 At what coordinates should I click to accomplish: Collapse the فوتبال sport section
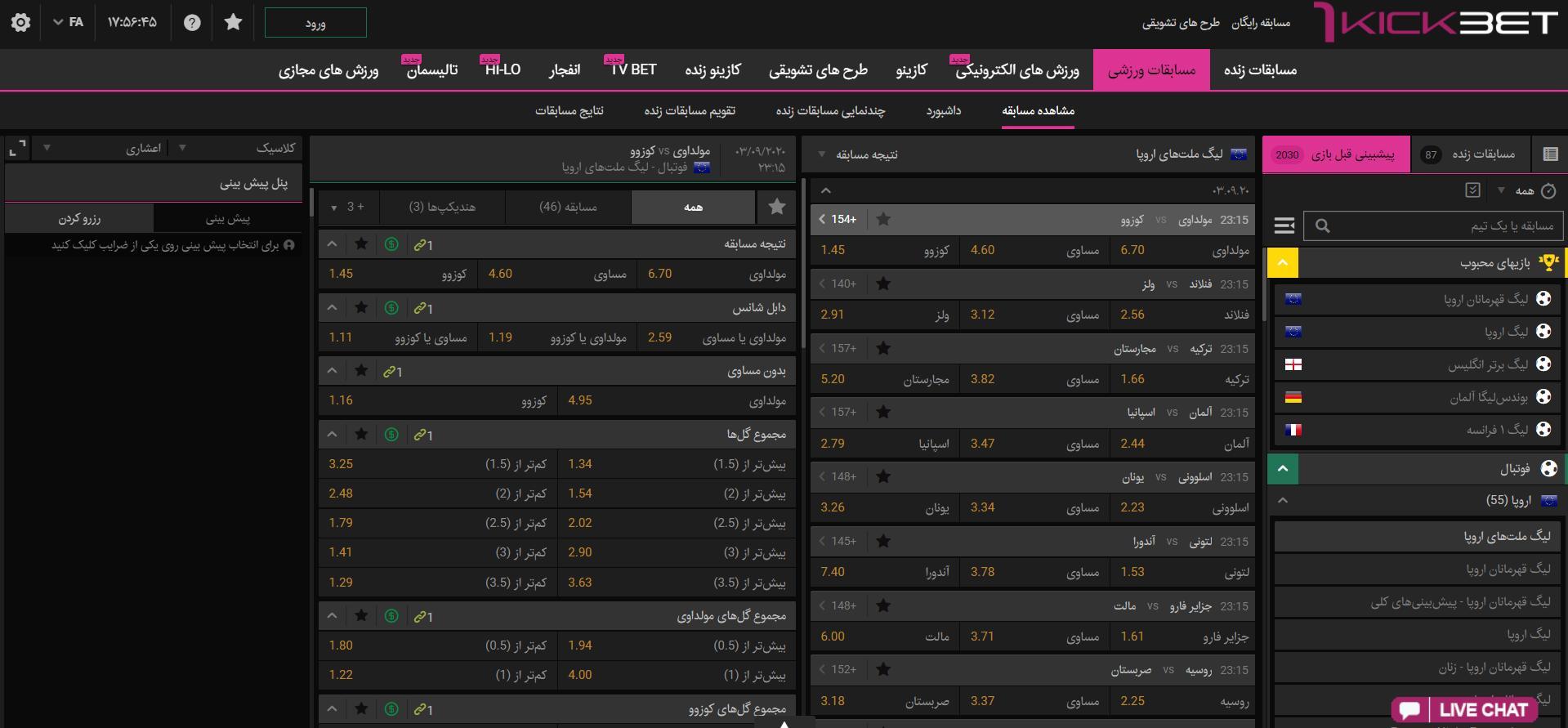tap(1283, 469)
